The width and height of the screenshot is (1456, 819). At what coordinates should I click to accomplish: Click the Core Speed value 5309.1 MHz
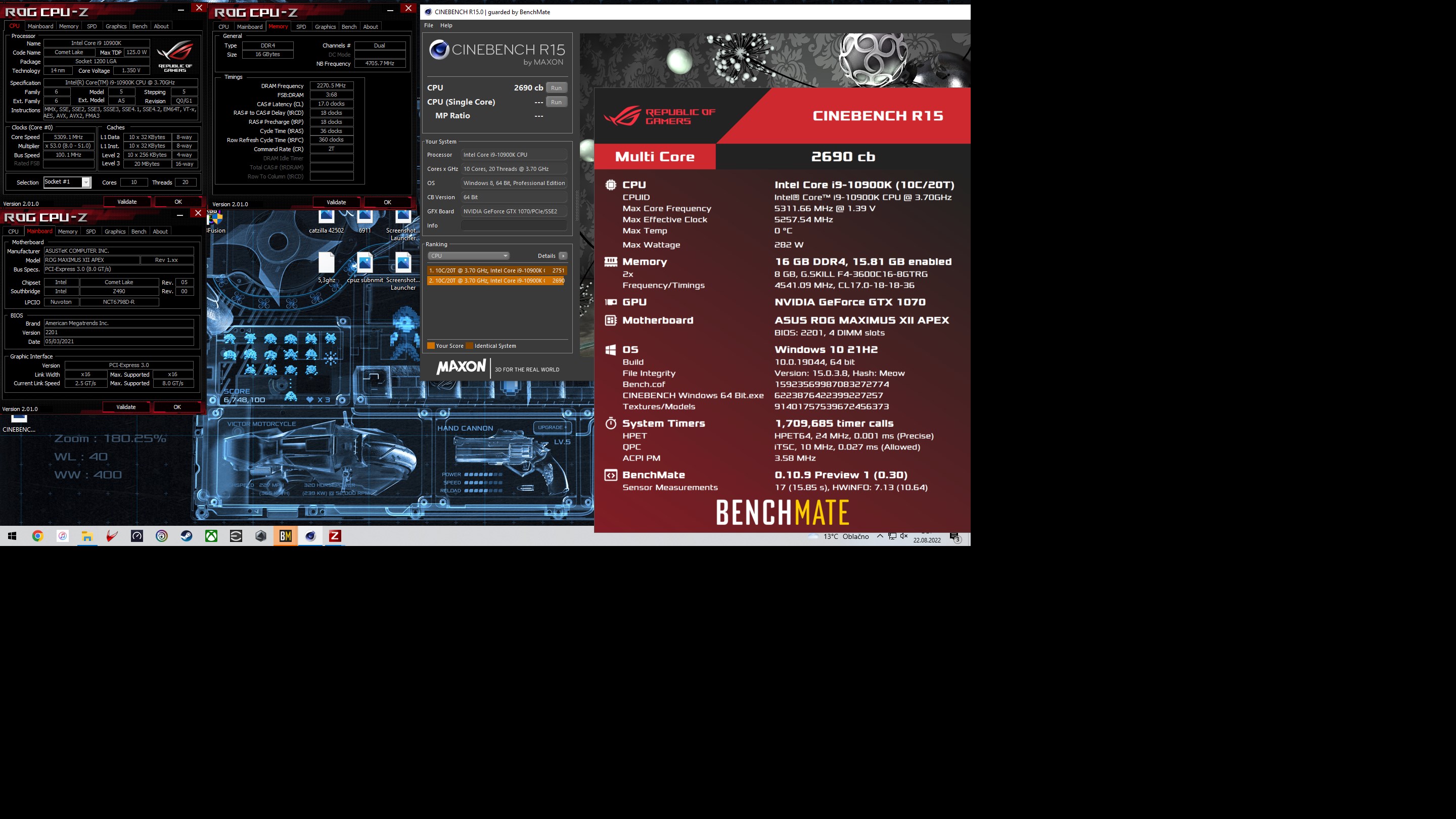coord(68,138)
